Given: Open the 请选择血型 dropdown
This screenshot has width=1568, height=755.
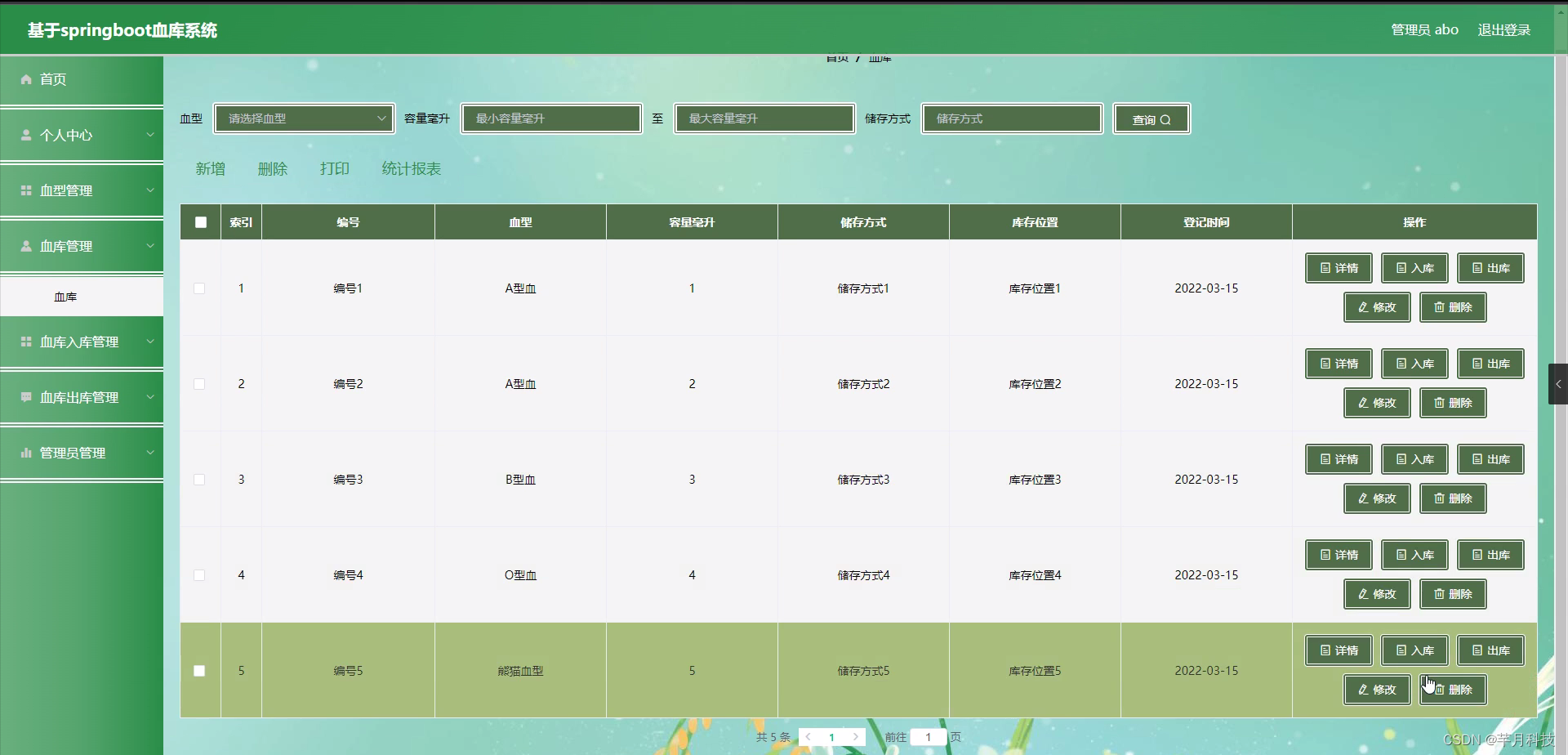Looking at the screenshot, I should pos(304,118).
